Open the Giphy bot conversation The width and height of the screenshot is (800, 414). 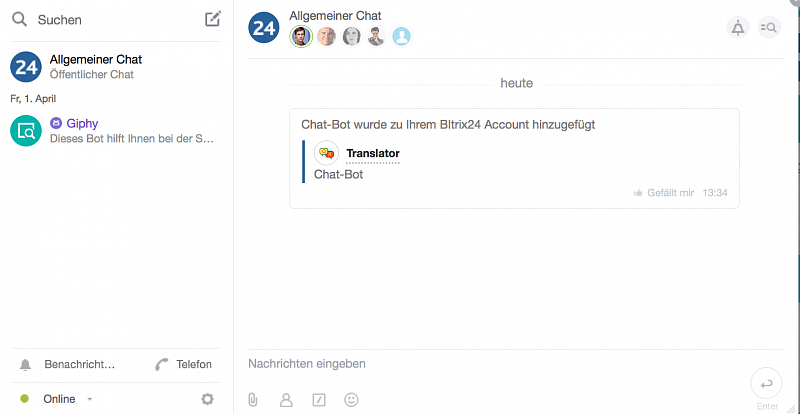click(115, 131)
